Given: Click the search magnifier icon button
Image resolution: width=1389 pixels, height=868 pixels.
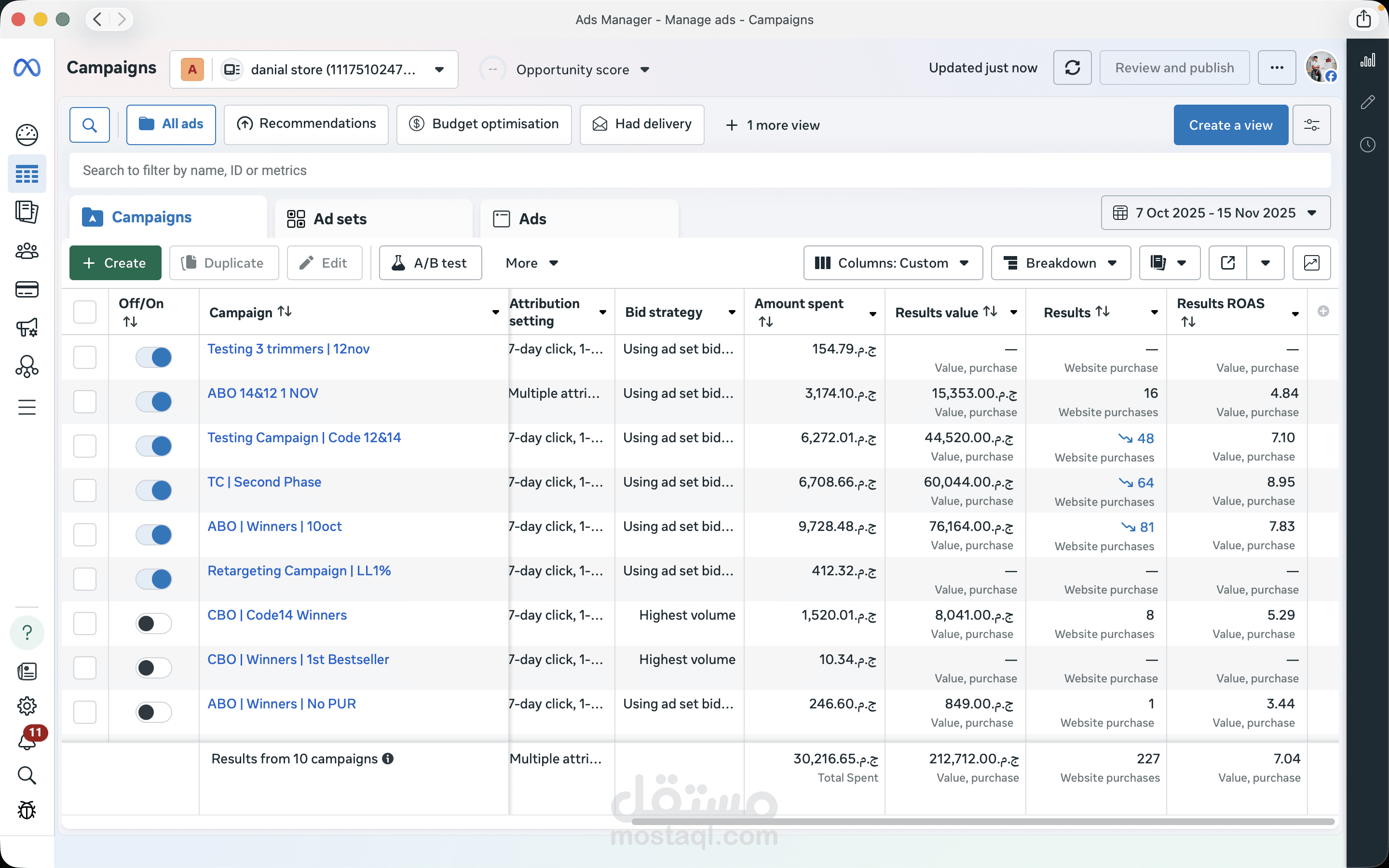Looking at the screenshot, I should [x=90, y=124].
